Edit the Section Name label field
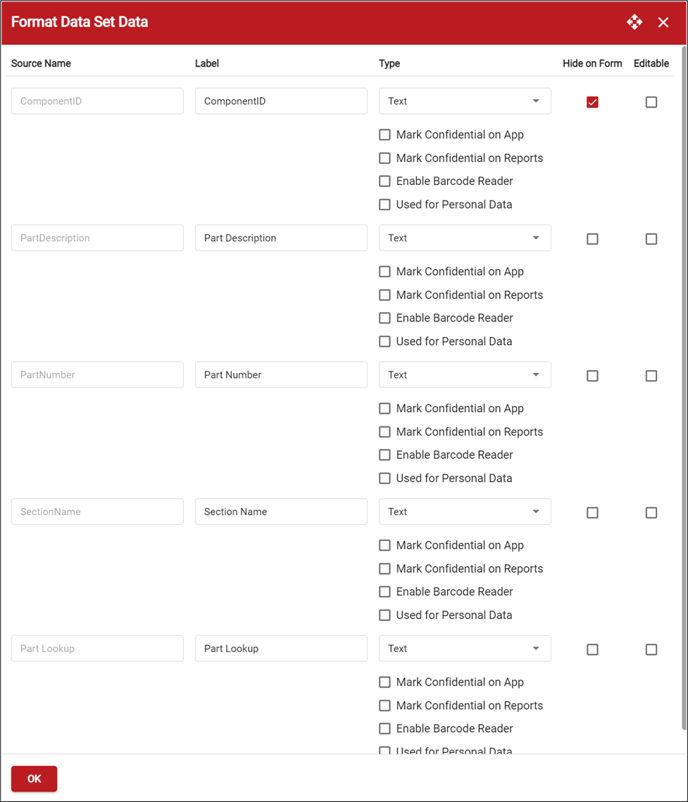 [x=281, y=511]
